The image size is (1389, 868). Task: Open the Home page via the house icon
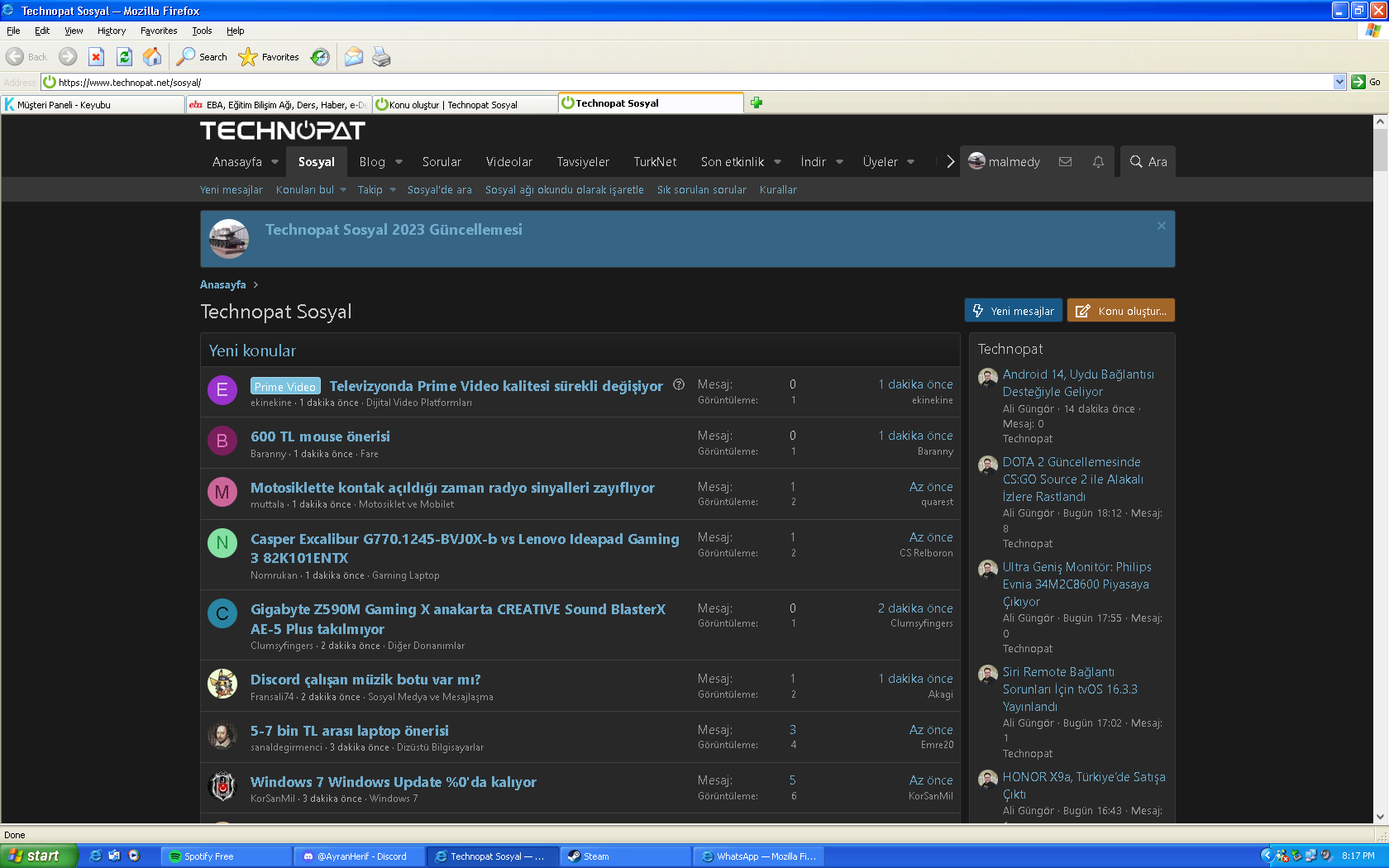tap(152, 57)
